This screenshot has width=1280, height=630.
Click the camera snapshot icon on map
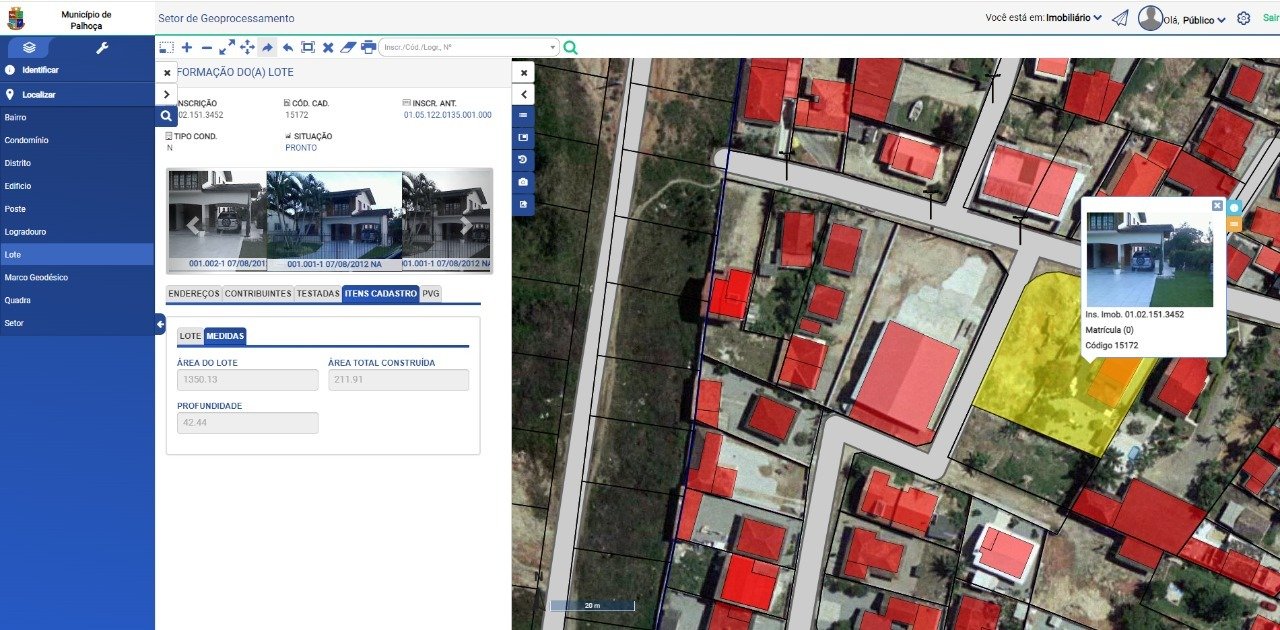point(523,182)
